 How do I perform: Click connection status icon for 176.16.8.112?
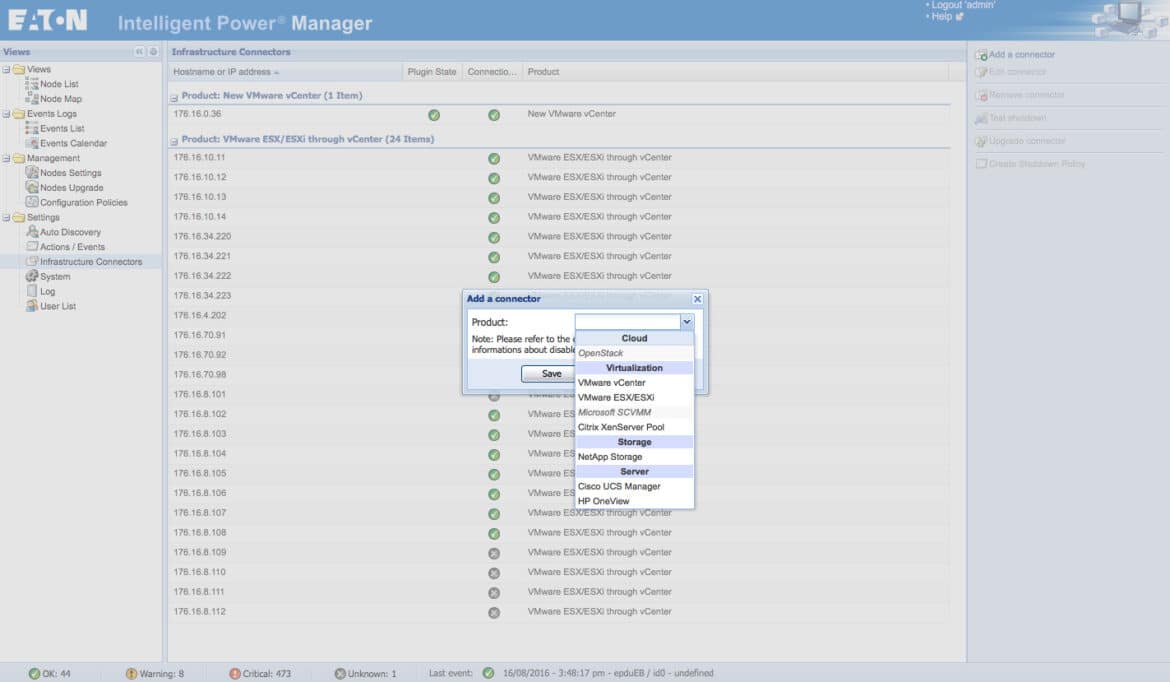pyautogui.click(x=493, y=613)
